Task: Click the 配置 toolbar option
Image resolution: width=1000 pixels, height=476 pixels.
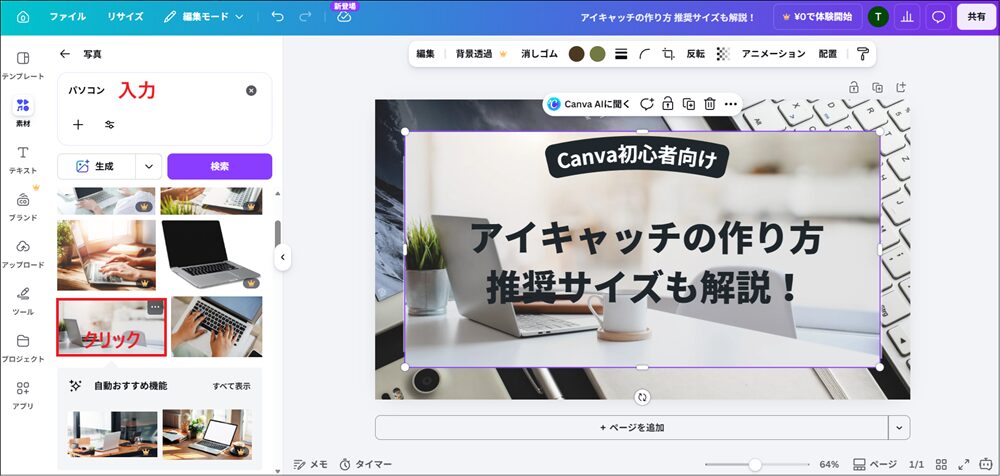Action: pos(828,54)
